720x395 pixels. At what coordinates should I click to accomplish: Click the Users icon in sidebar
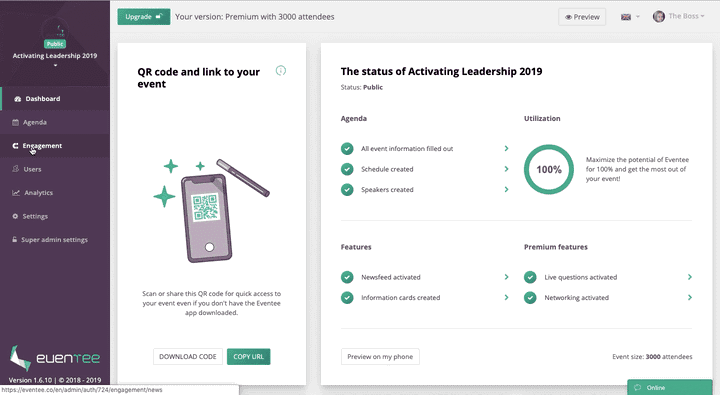coord(16,169)
